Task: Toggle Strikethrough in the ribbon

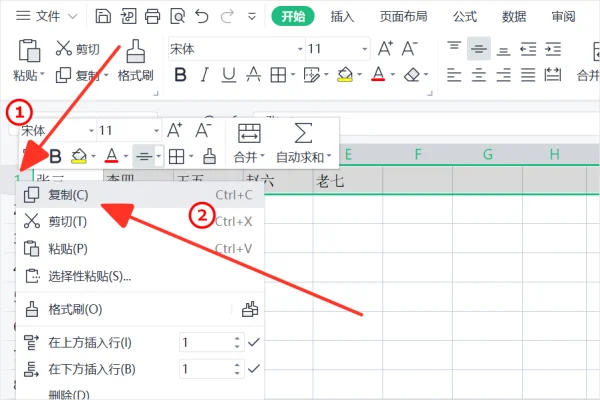Action: tap(253, 75)
